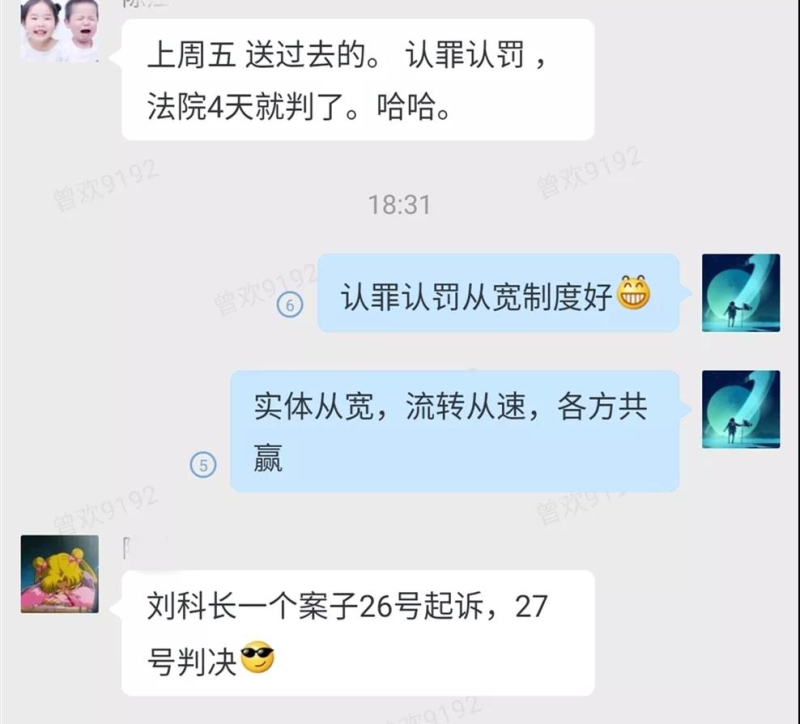Tap astronaut avatar beside 实体从宽 message
The height and width of the screenshot is (724, 800).
[741, 409]
